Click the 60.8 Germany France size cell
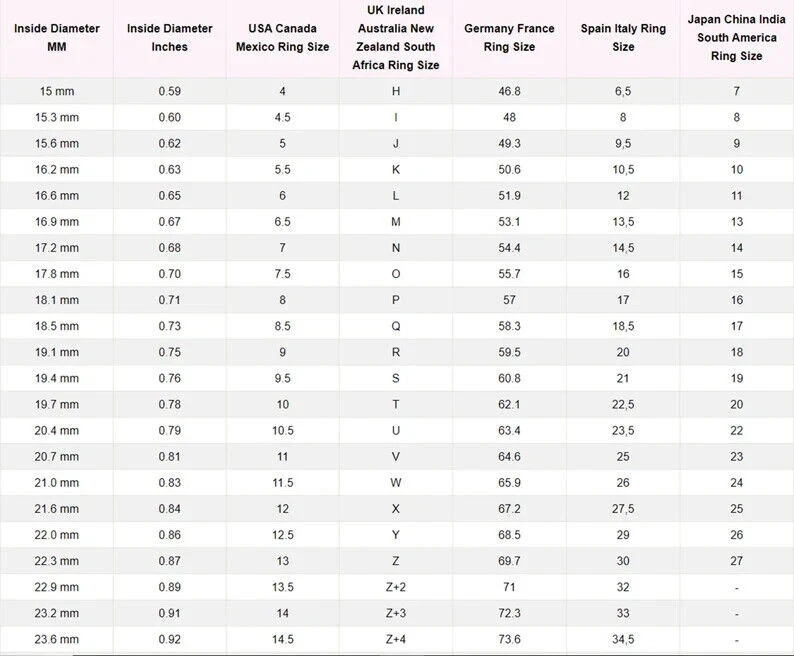The image size is (794, 656). point(510,378)
